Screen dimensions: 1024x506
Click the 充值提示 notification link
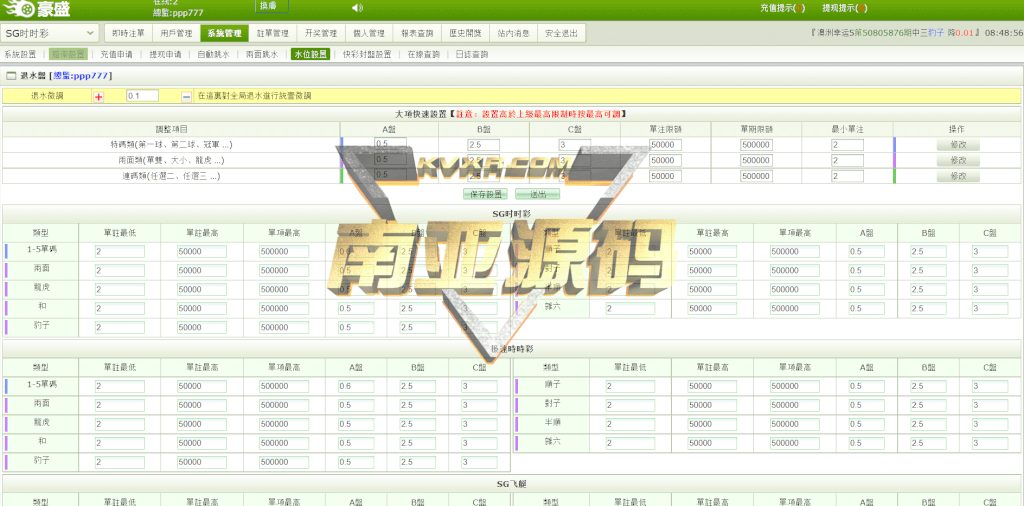pyautogui.click(x=782, y=8)
